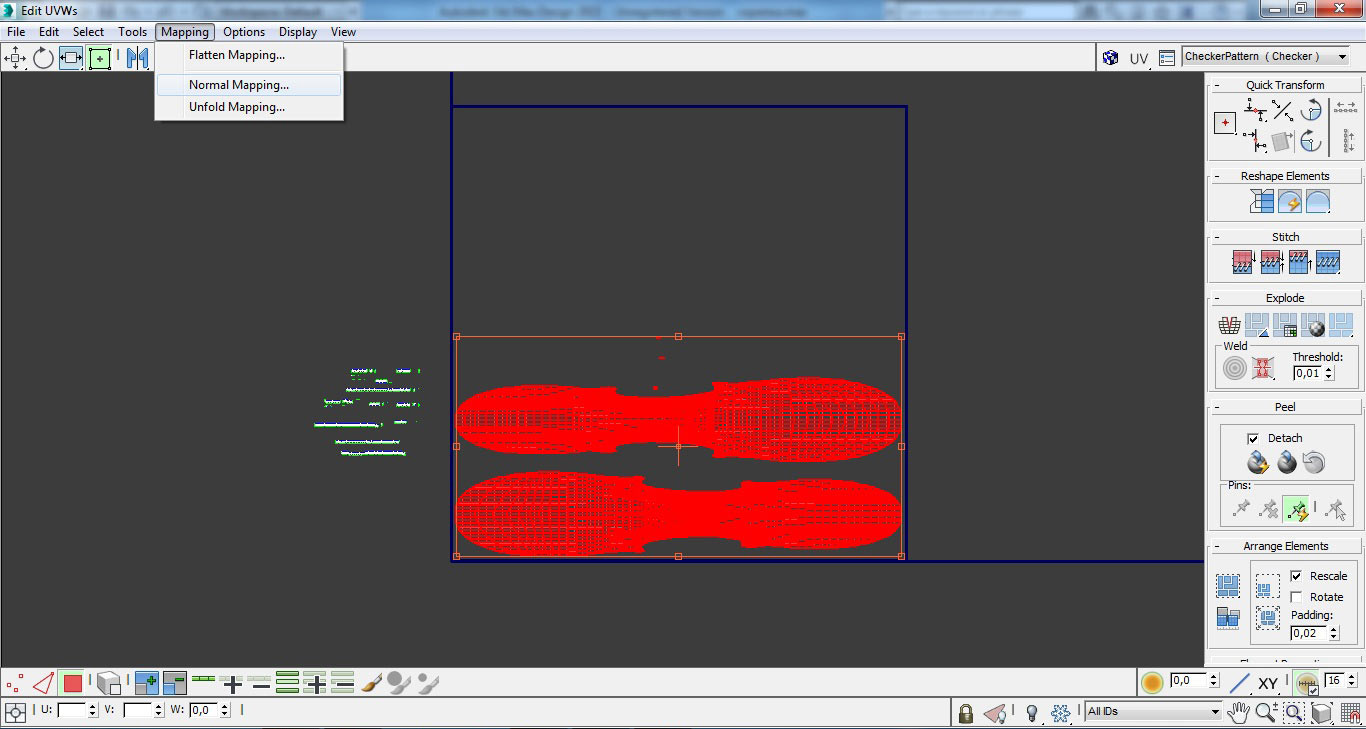The height and width of the screenshot is (729, 1366).
Task: Choose Normal Mapping... from the menu
Action: point(239,85)
